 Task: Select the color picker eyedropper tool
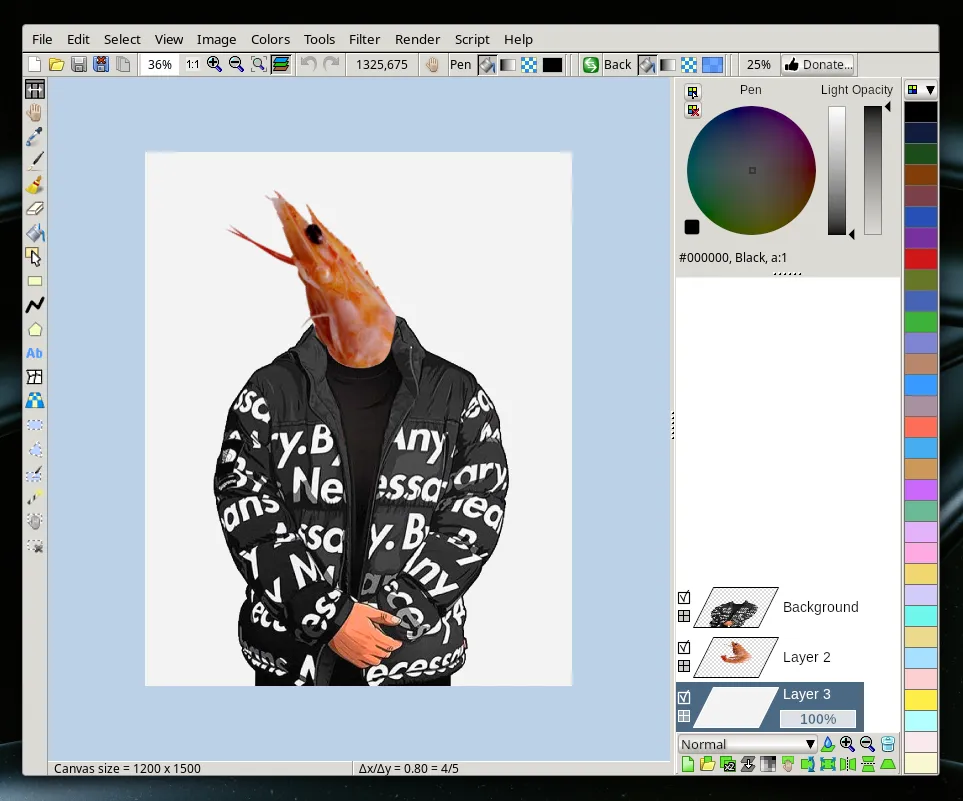tap(34, 136)
